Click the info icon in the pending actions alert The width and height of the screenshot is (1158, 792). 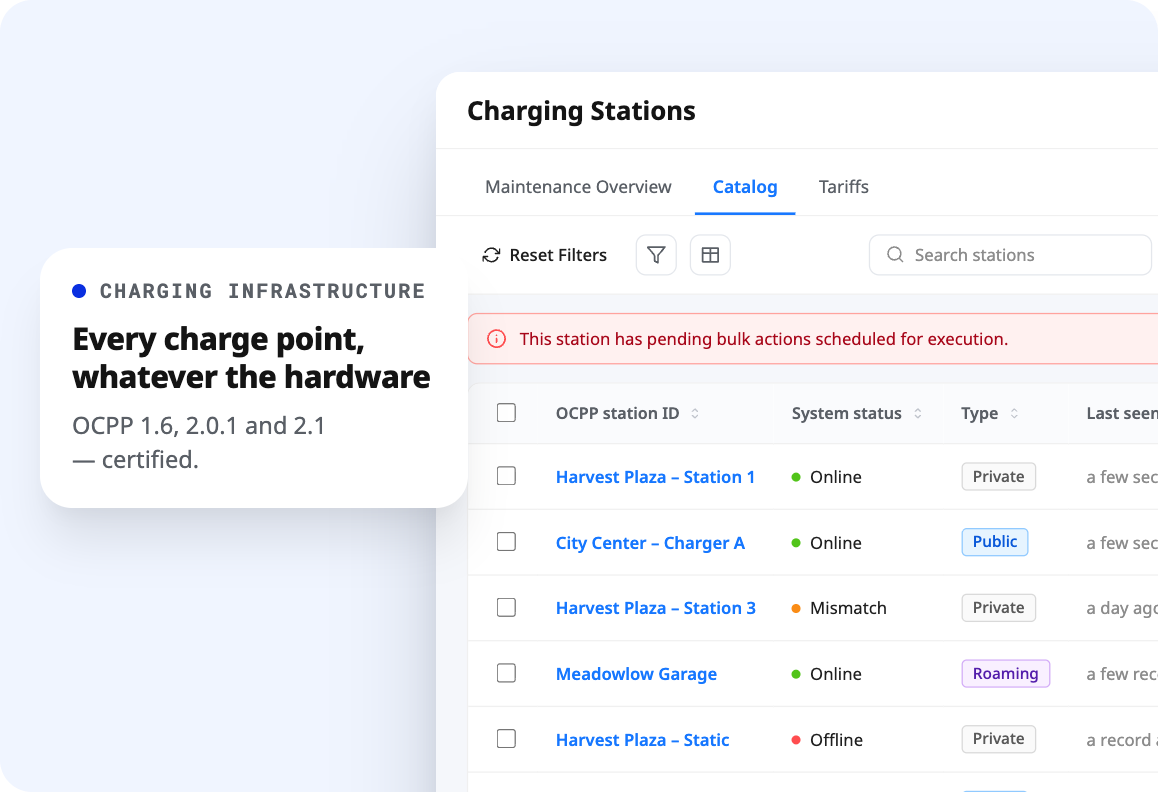click(x=496, y=339)
